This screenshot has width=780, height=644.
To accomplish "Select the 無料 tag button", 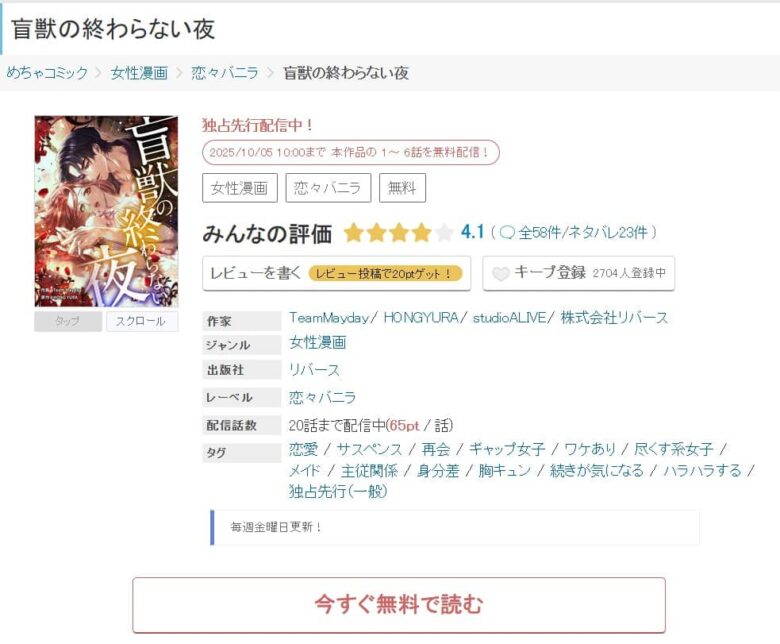I will [x=402, y=188].
